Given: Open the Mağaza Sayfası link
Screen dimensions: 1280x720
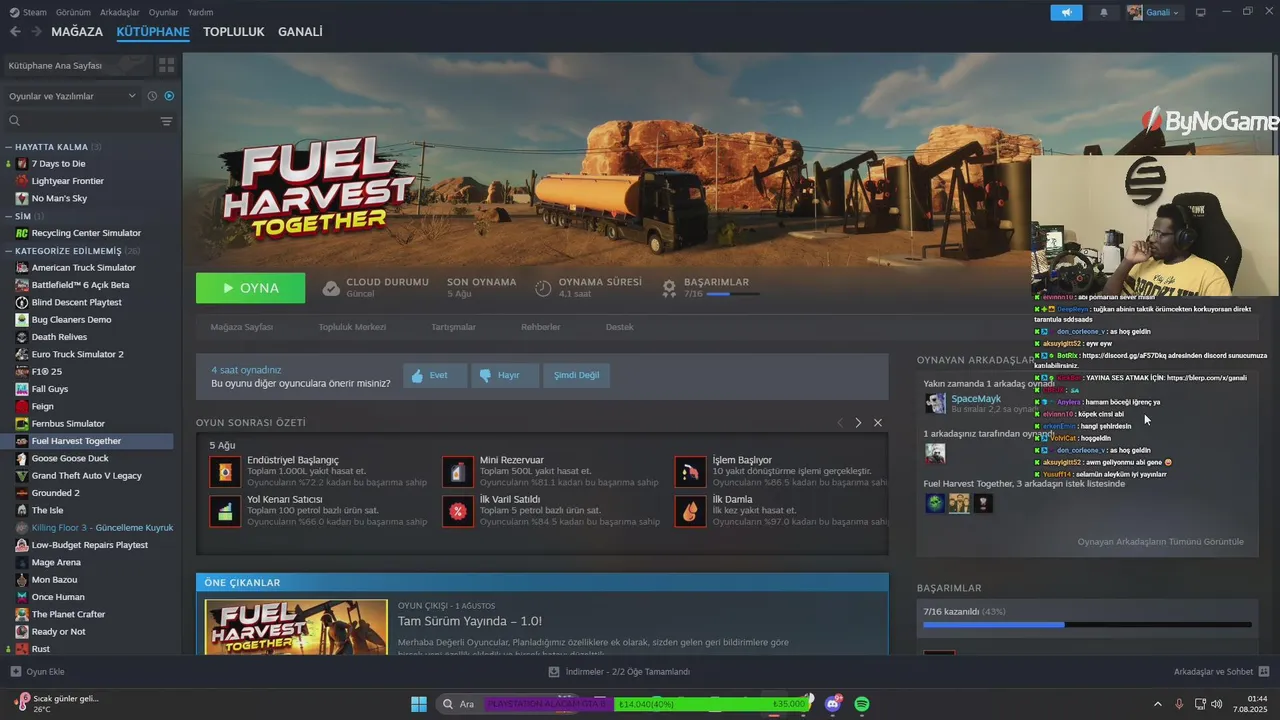Looking at the screenshot, I should coord(241,327).
